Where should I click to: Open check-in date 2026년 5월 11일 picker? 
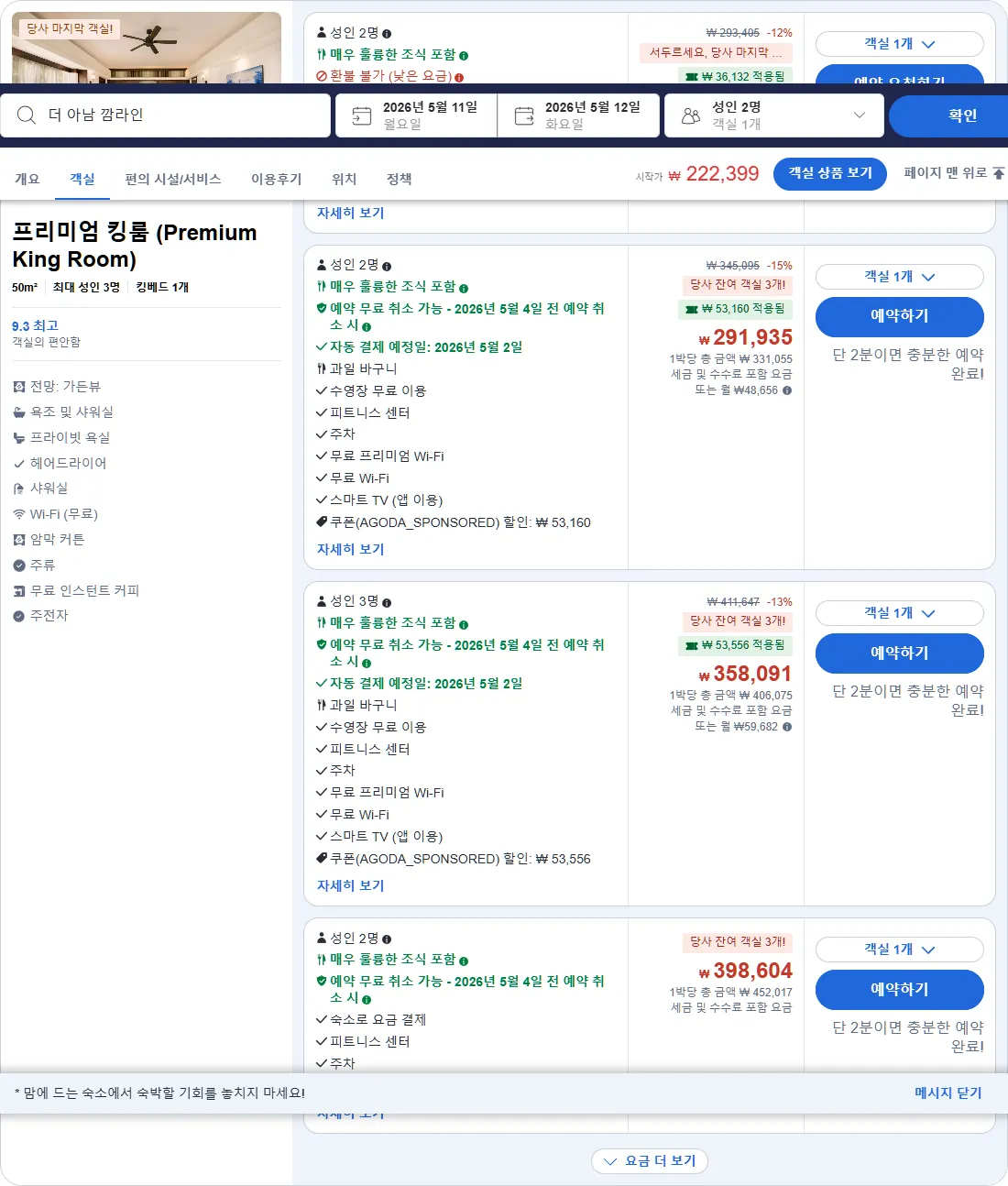click(x=416, y=115)
